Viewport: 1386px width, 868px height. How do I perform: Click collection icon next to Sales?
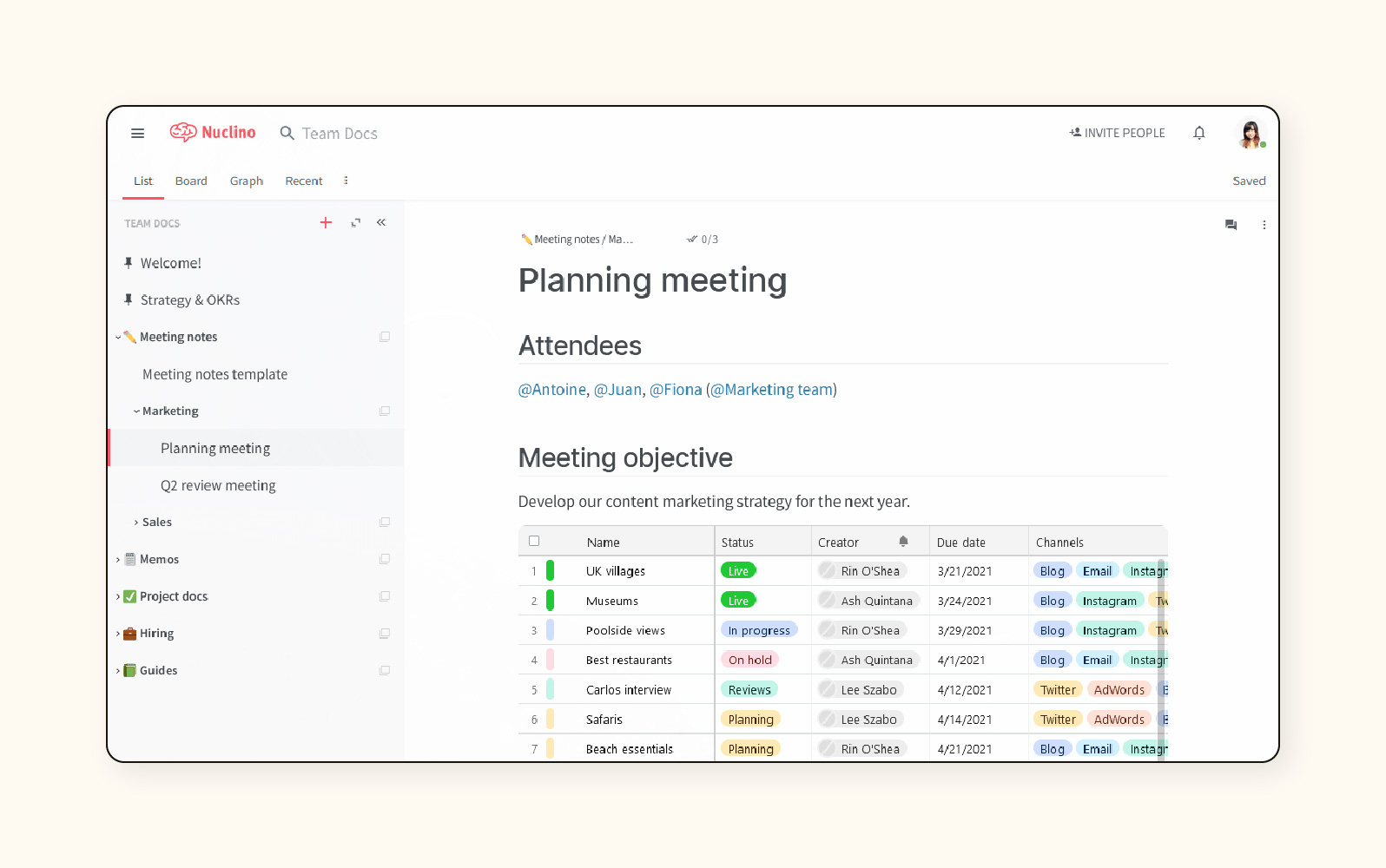[x=385, y=523]
